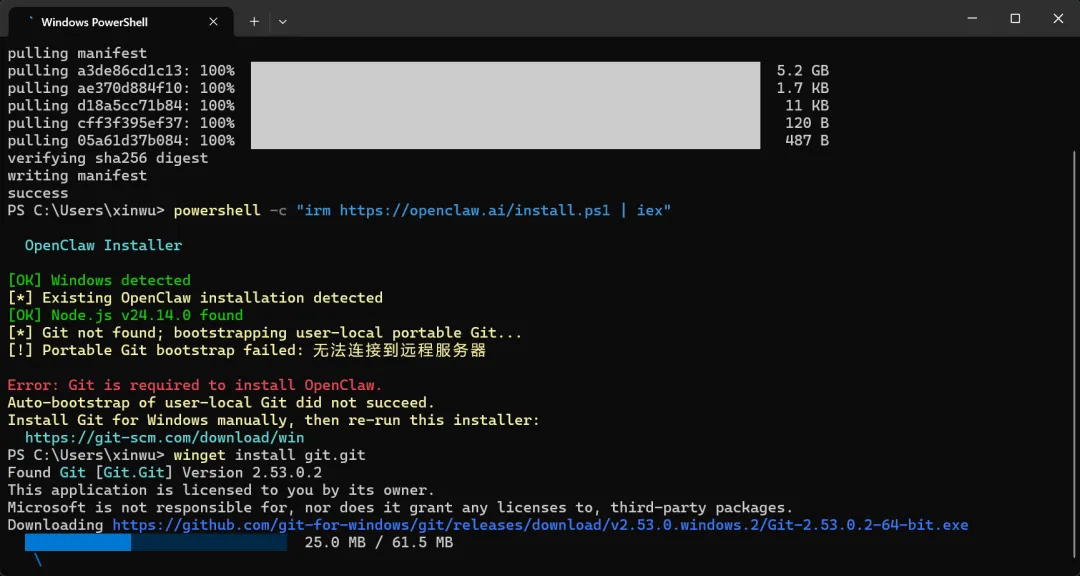The width and height of the screenshot is (1080, 576).
Task: Click '25.0 MB / 61.5 MB' text
Action: pos(379,542)
